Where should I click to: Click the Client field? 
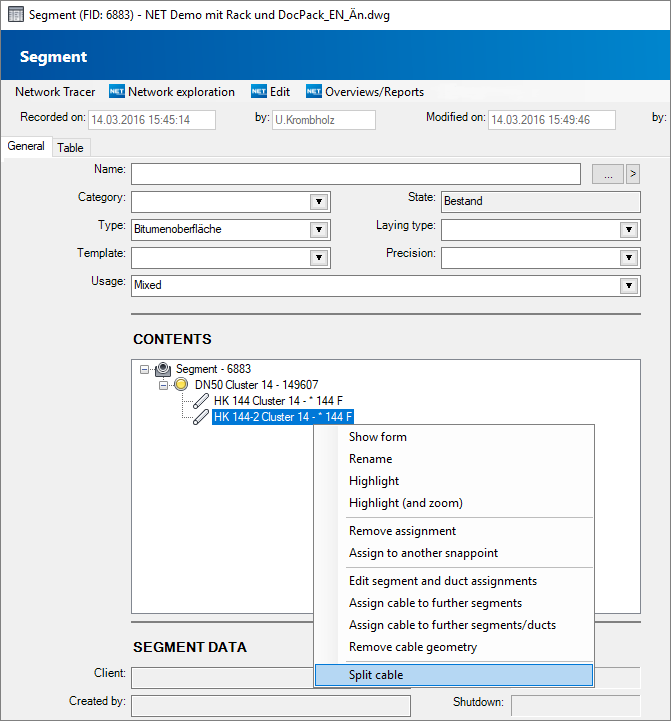coord(222,678)
